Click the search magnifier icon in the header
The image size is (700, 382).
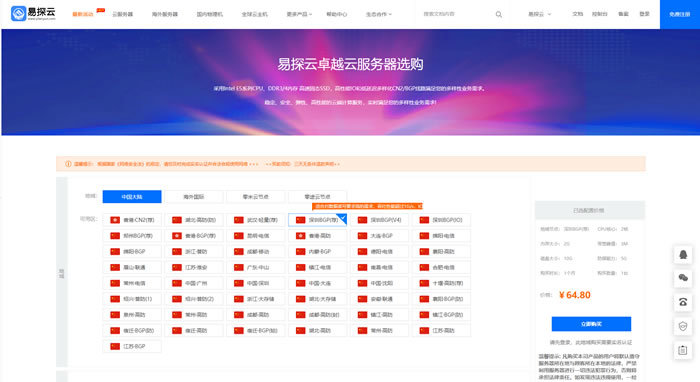(499, 14)
